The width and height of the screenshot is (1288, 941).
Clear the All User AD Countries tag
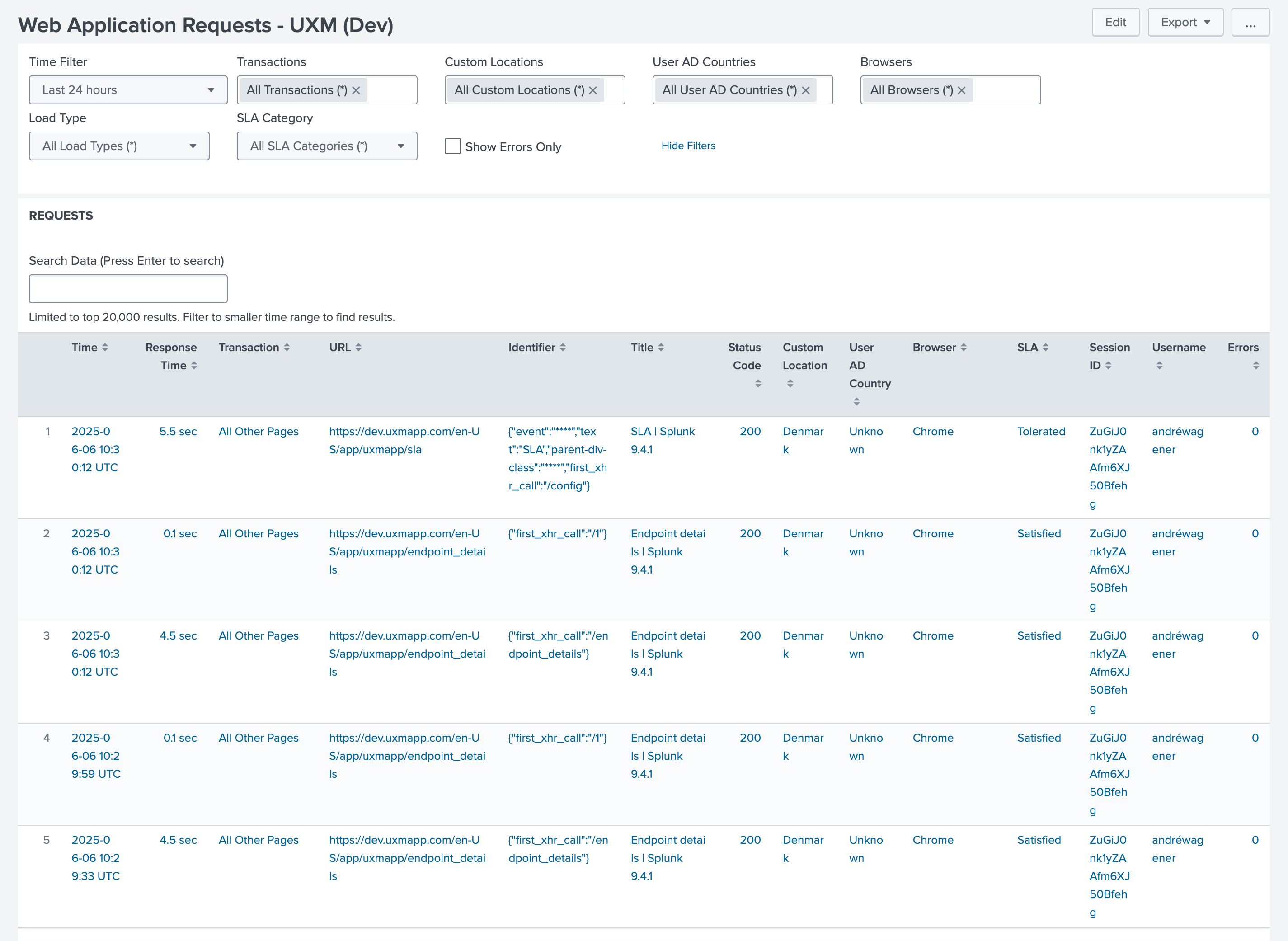(x=806, y=90)
